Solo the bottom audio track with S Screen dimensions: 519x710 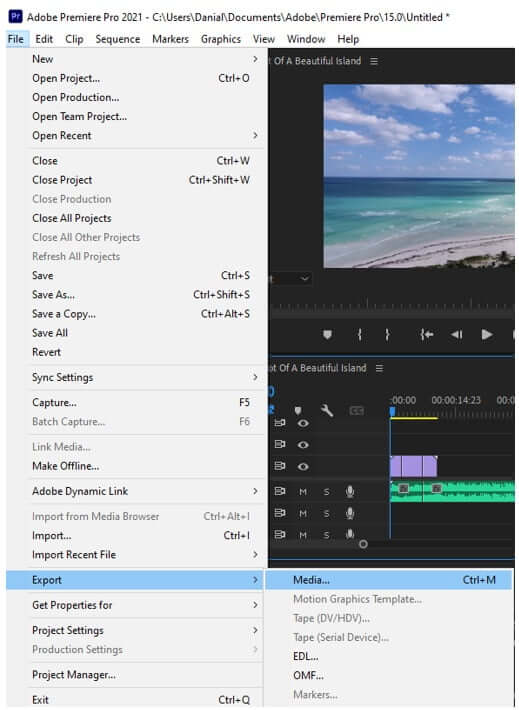click(x=327, y=535)
